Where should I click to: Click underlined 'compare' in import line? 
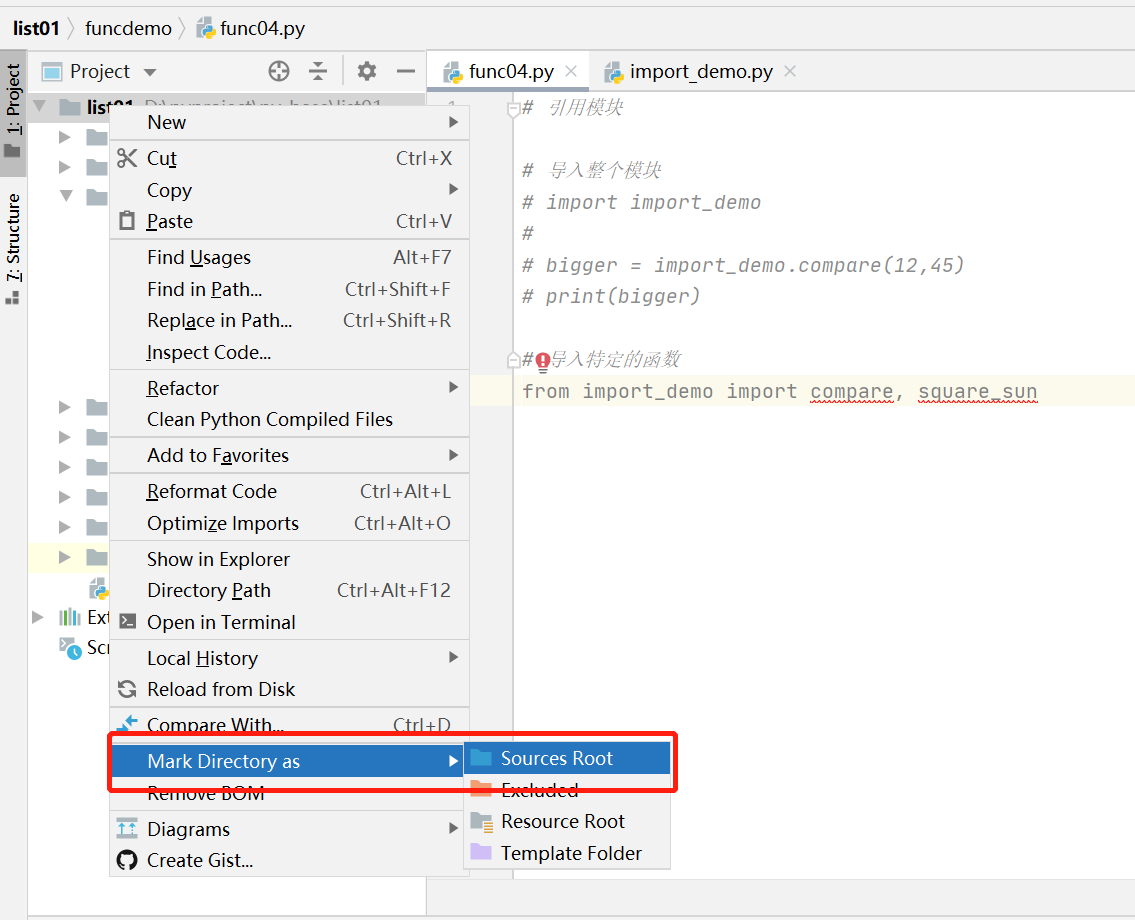(x=851, y=392)
